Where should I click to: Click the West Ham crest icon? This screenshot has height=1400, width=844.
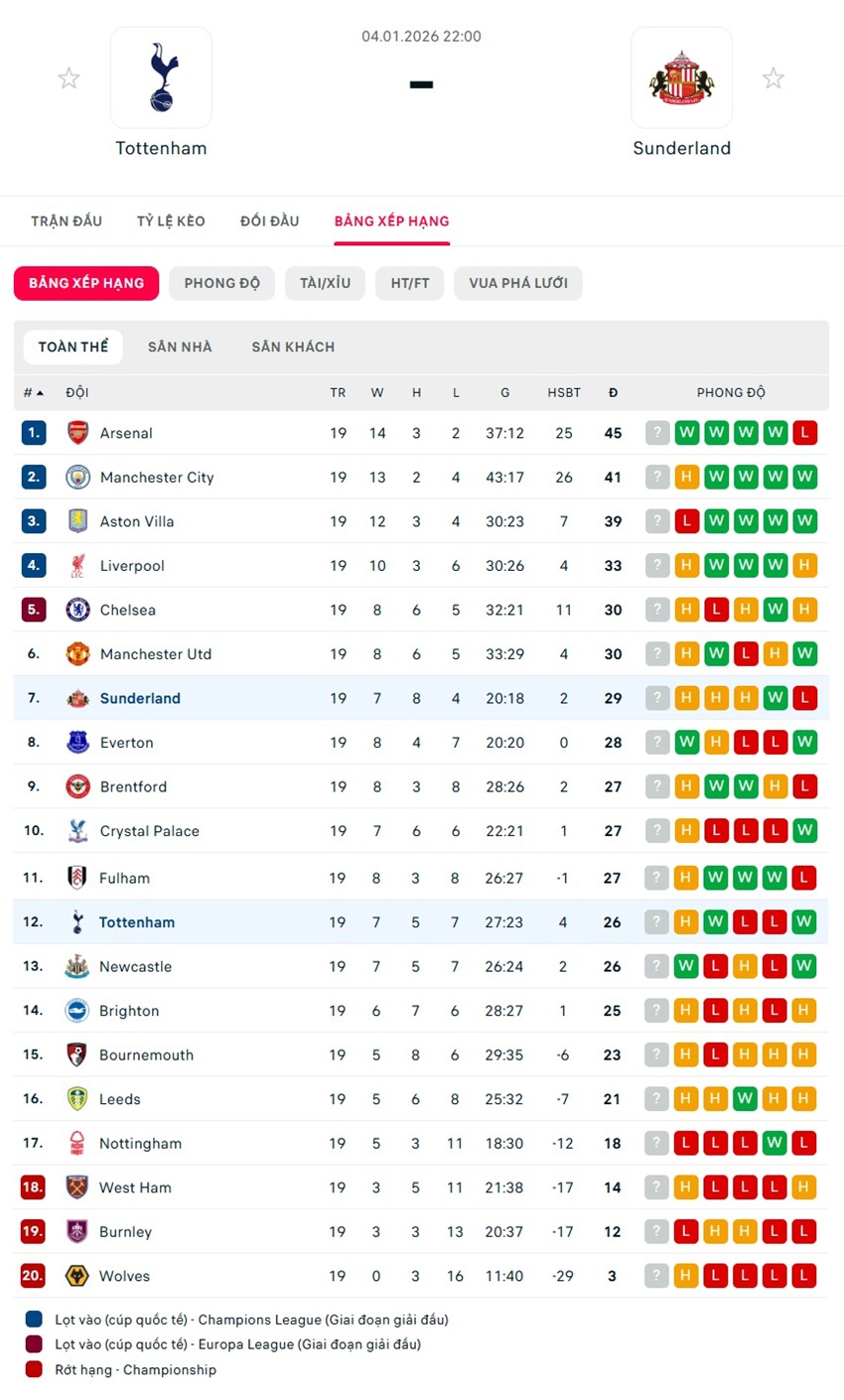76,1188
